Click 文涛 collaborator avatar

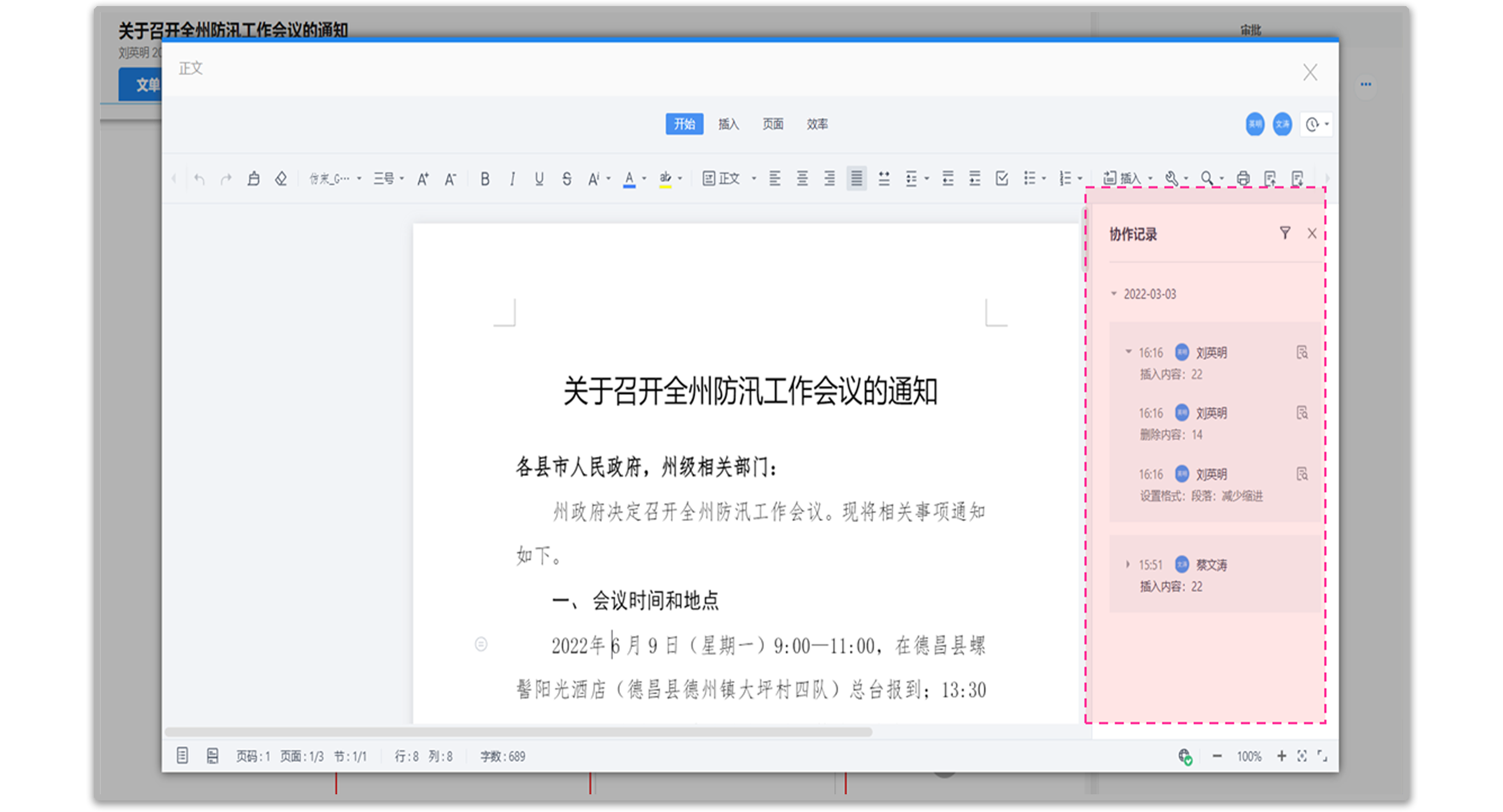1283,124
